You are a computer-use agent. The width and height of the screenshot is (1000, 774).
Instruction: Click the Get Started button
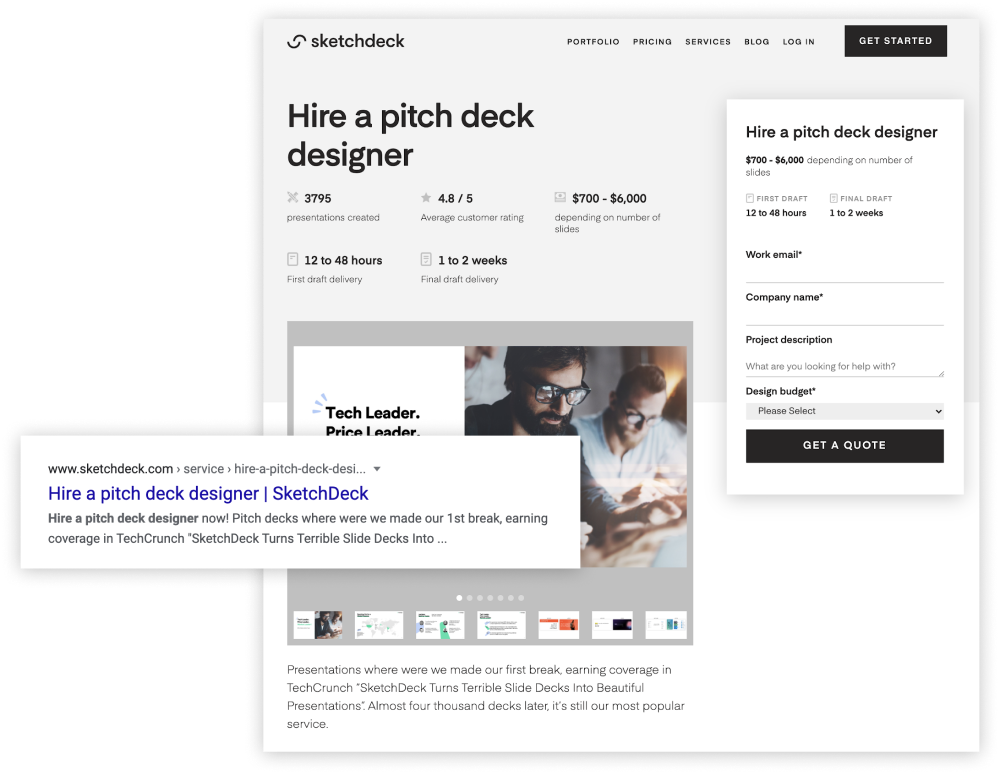pos(895,41)
